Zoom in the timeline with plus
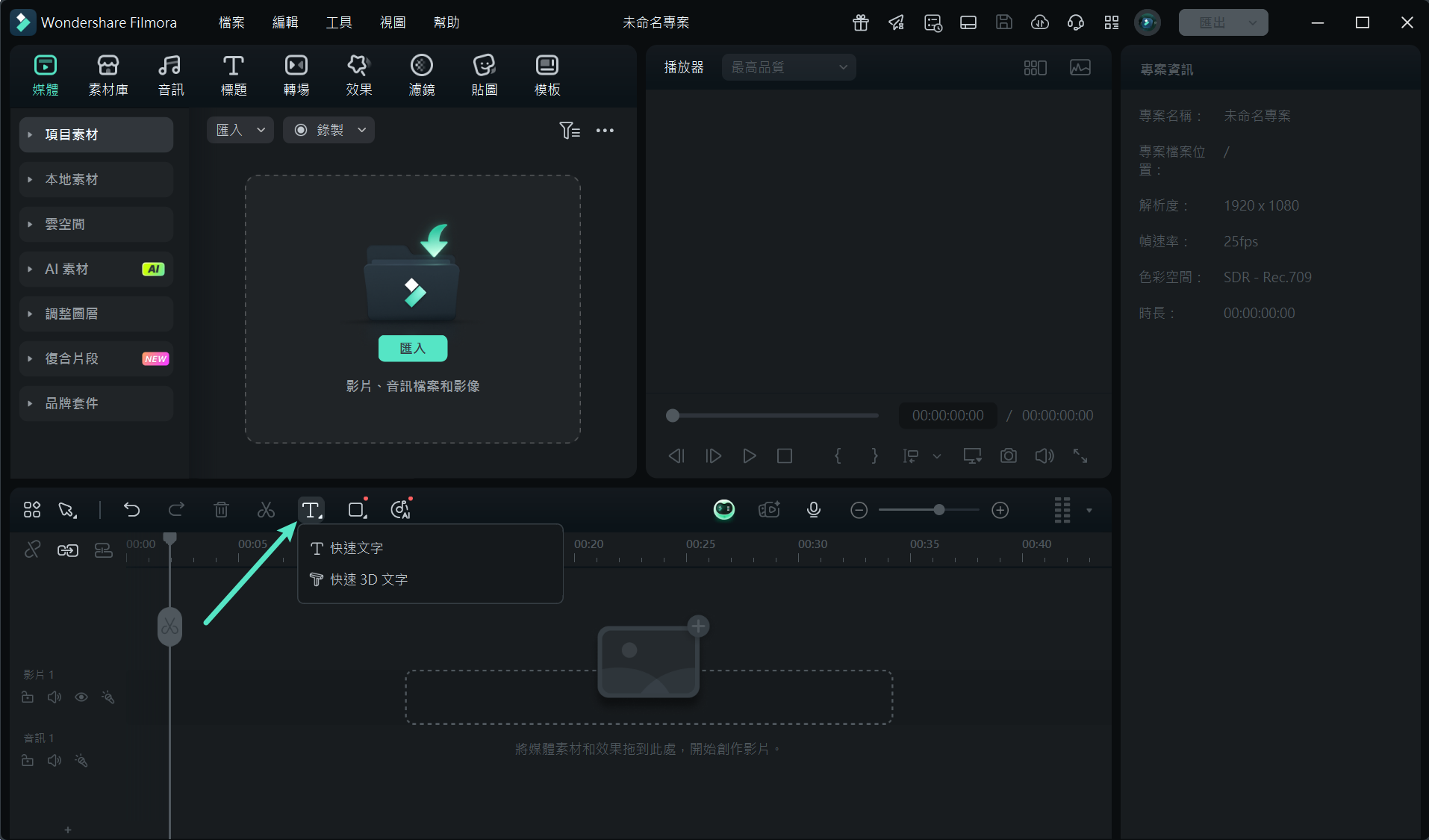The width and height of the screenshot is (1429, 840). click(x=1000, y=510)
